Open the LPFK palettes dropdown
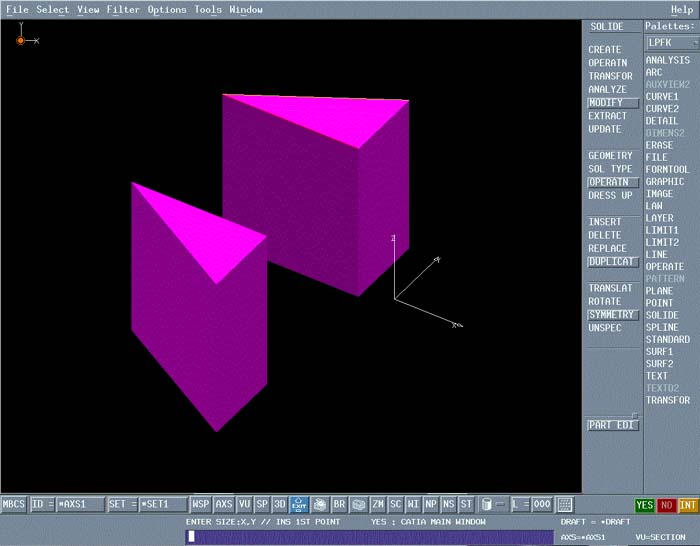 pyautogui.click(x=671, y=43)
